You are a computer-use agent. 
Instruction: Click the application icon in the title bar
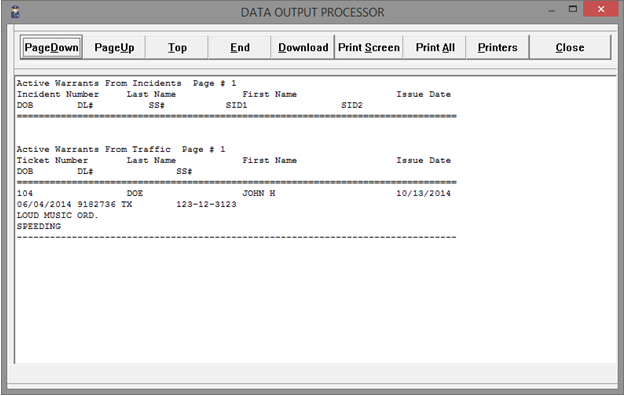tap(15, 12)
